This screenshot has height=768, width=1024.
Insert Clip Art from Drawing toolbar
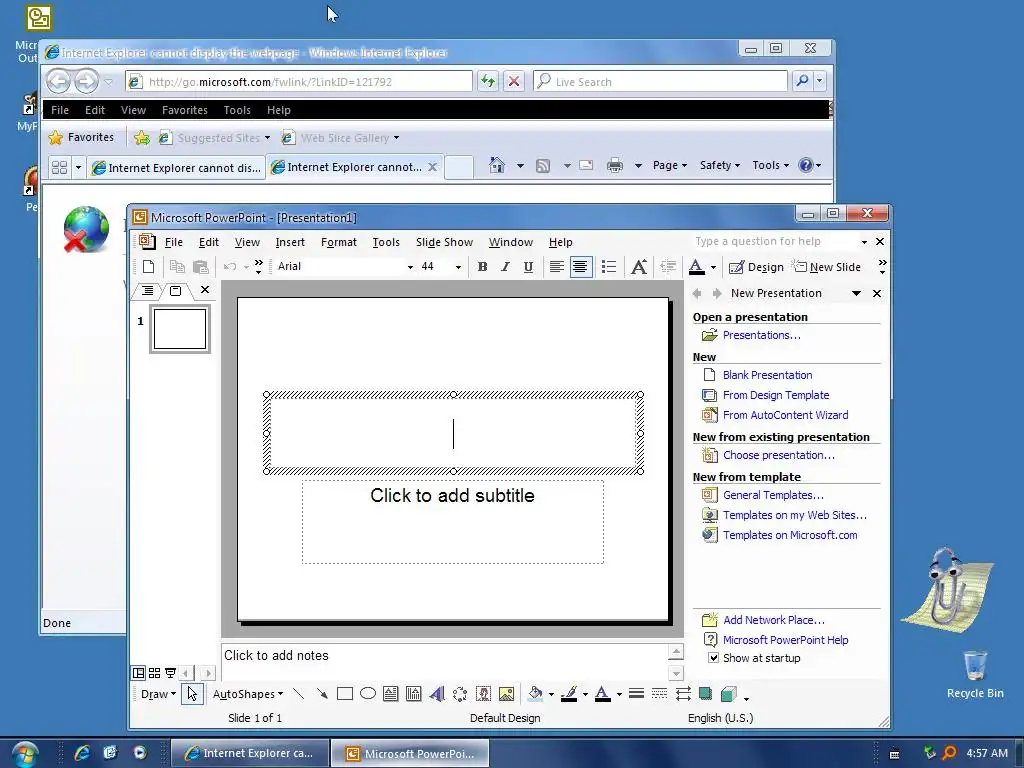click(x=483, y=694)
